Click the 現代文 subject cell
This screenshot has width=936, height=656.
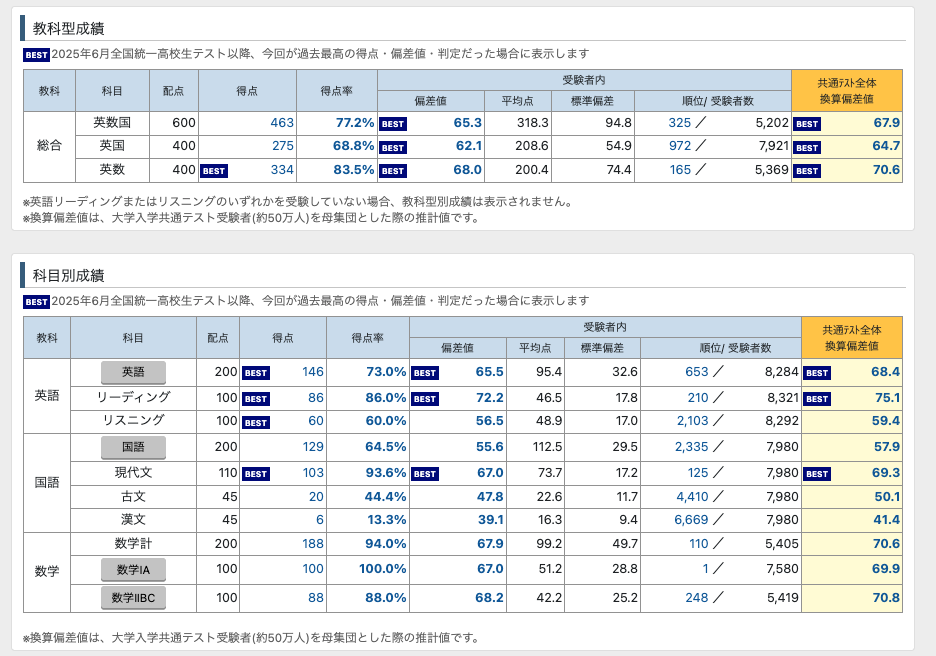133,473
